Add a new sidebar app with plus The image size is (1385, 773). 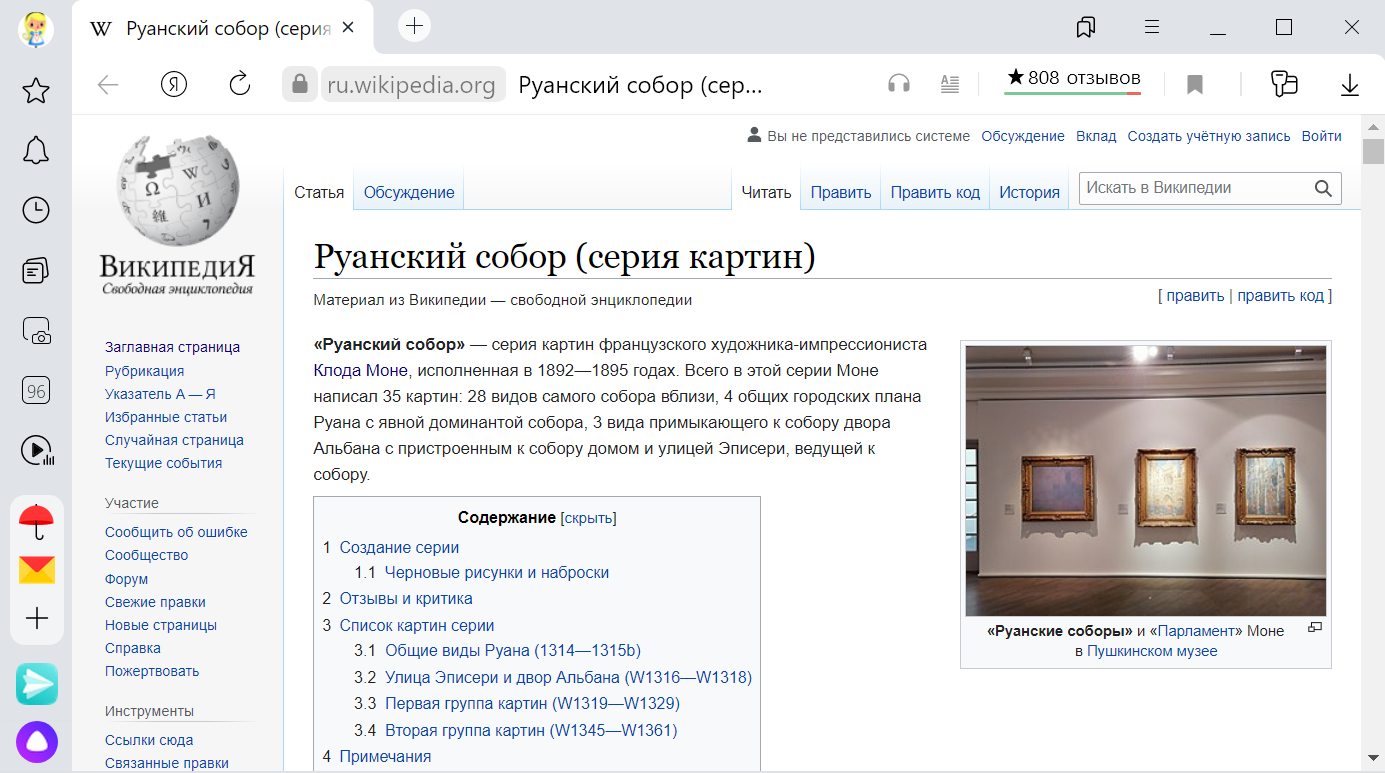37,618
